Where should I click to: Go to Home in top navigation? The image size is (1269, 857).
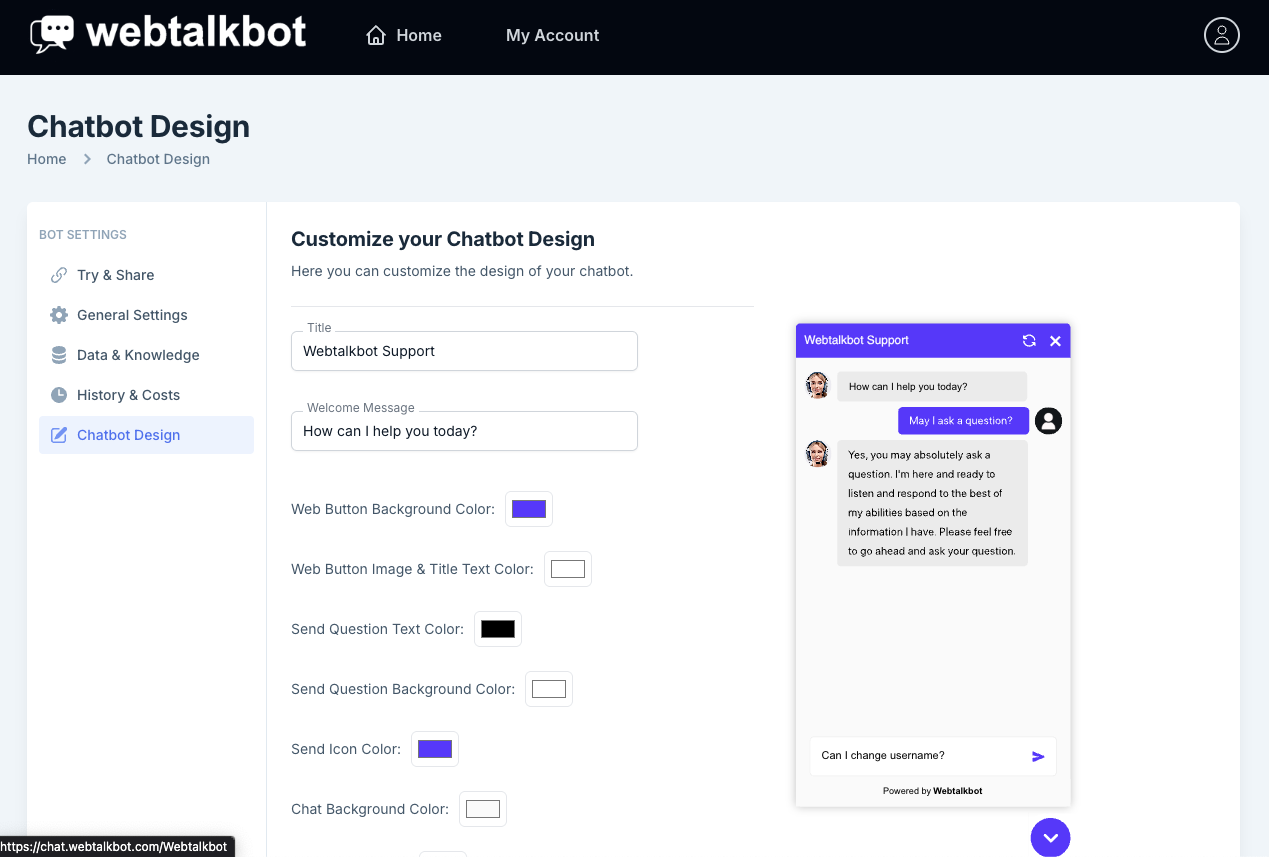click(x=404, y=36)
